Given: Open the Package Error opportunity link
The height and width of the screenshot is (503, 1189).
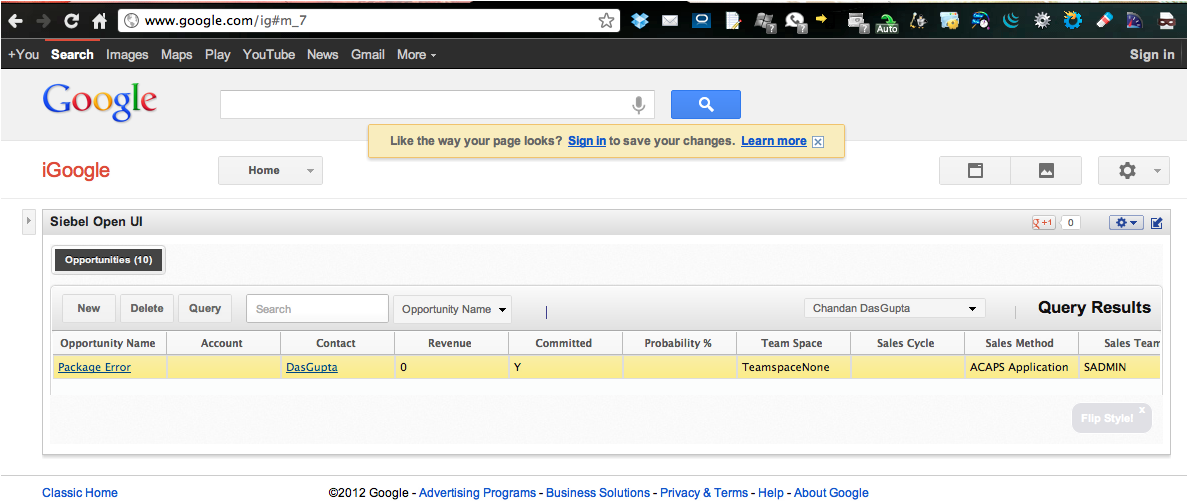Looking at the screenshot, I should pos(95,367).
